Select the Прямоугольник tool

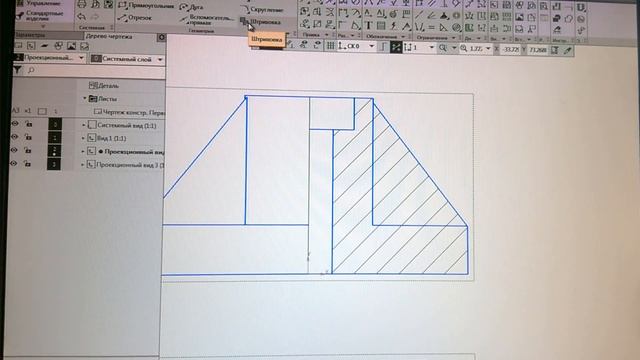pyautogui.click(x=147, y=6)
